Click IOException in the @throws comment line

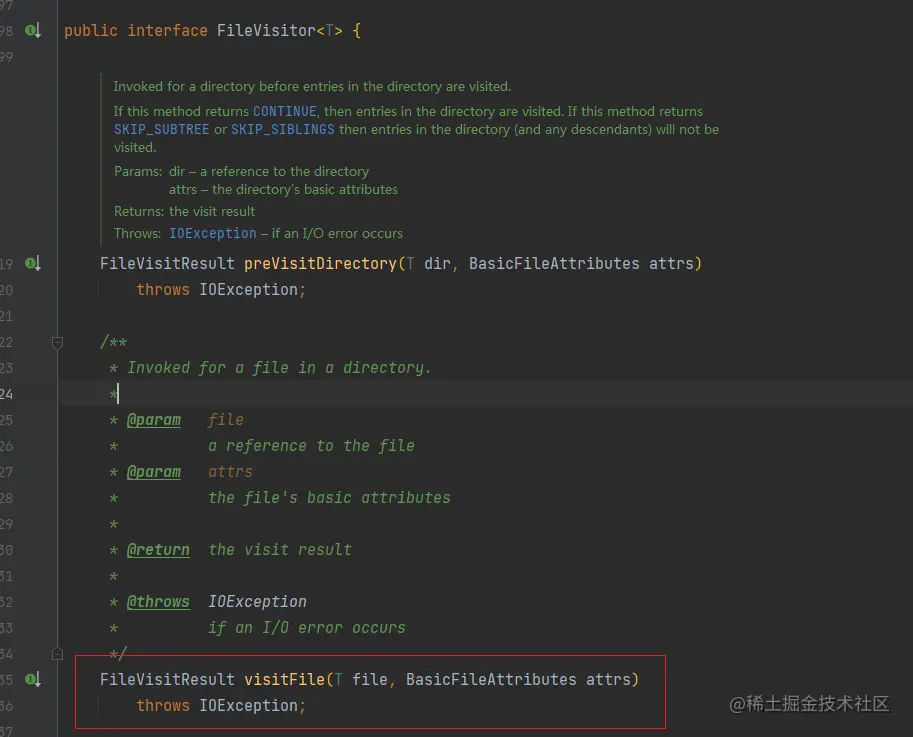257,601
